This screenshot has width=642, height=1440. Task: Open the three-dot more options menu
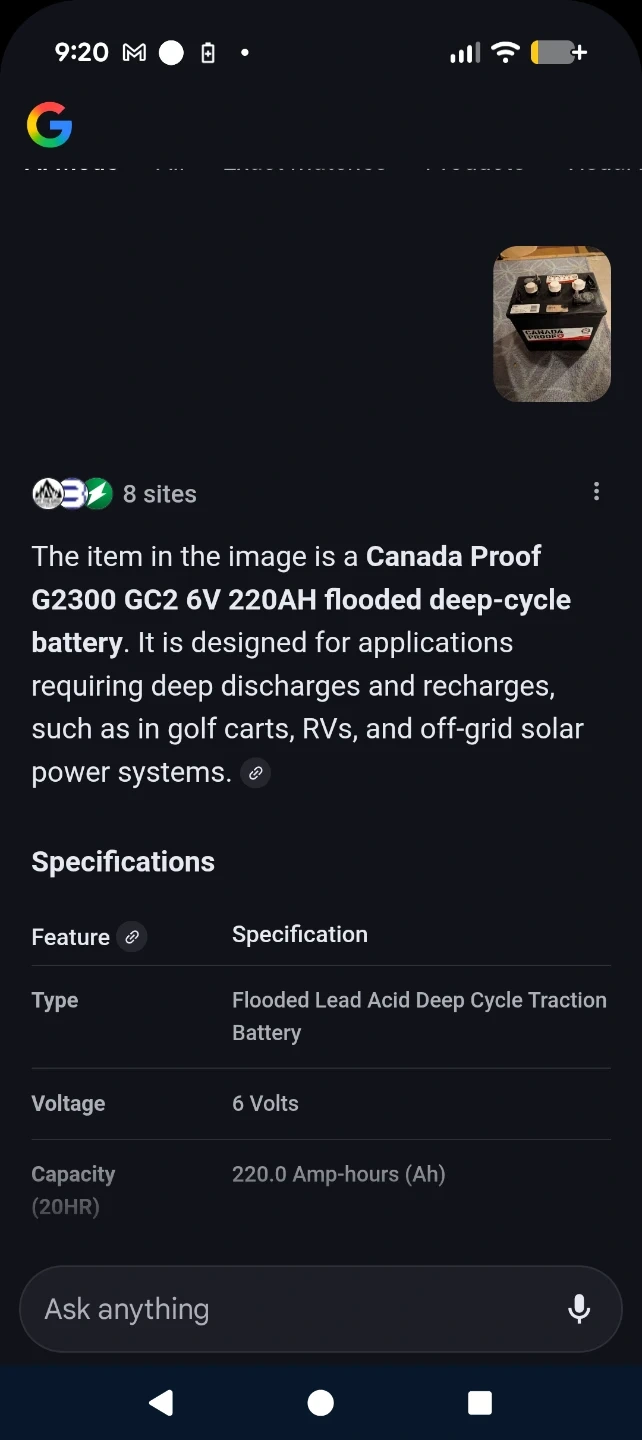[596, 491]
